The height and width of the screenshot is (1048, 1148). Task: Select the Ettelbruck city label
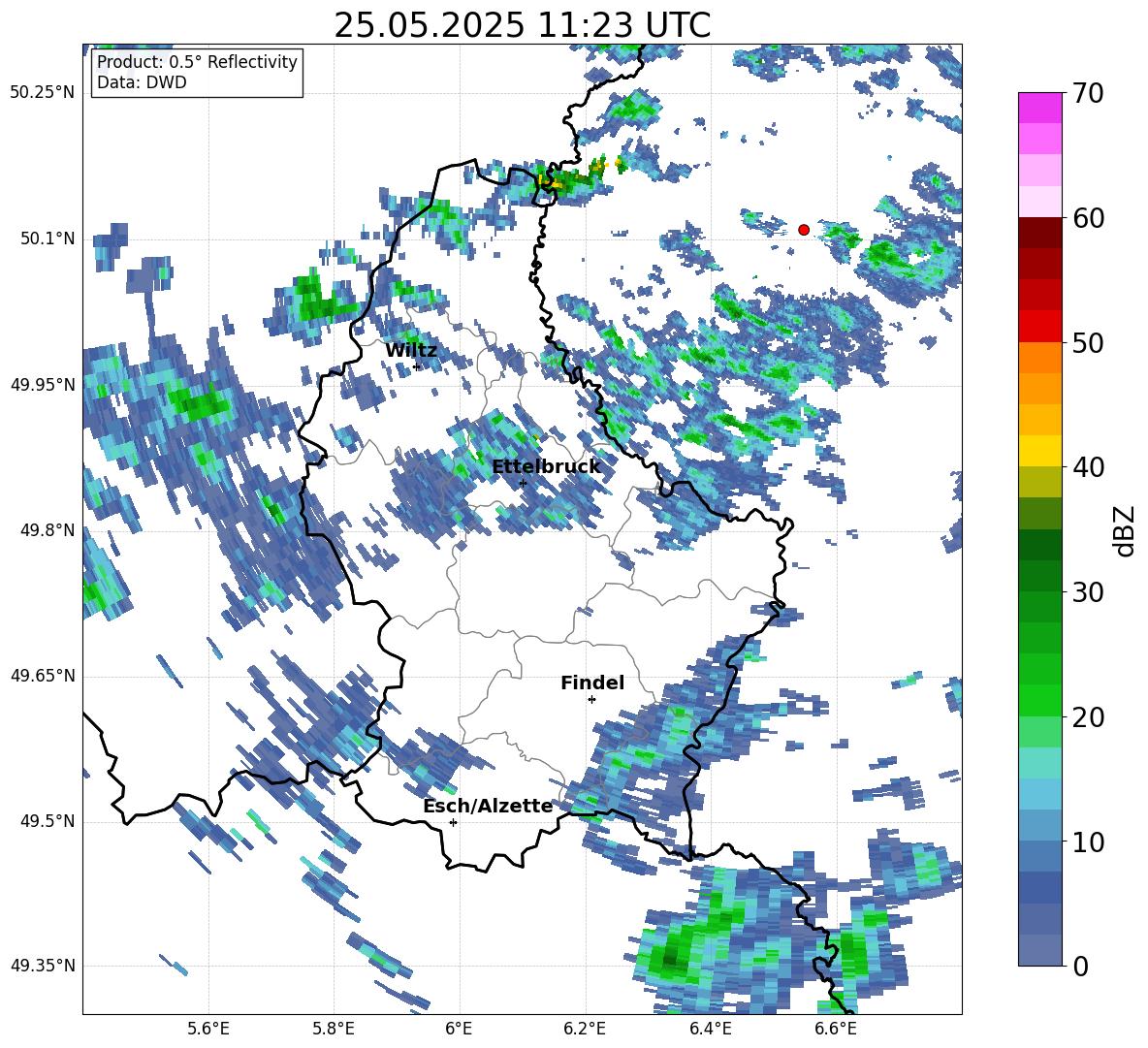(x=546, y=467)
